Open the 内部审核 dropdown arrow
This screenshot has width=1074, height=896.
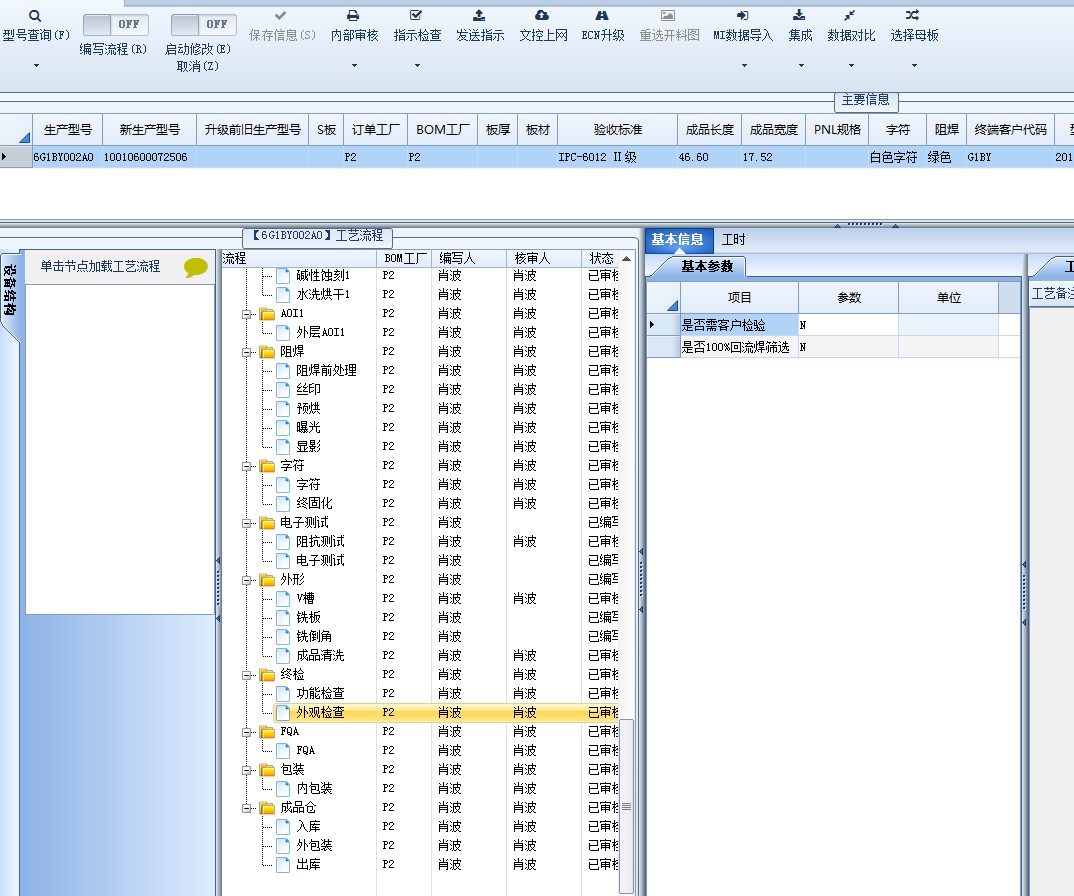tap(354, 66)
